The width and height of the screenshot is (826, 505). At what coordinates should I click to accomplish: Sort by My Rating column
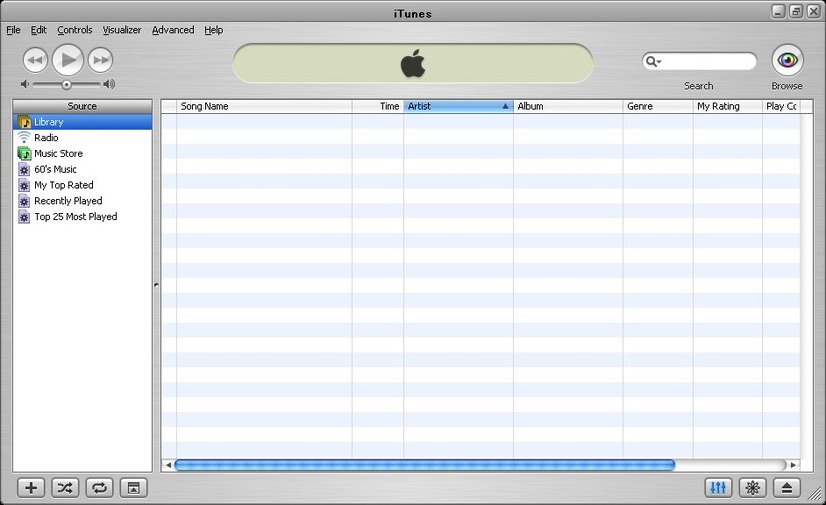point(727,106)
